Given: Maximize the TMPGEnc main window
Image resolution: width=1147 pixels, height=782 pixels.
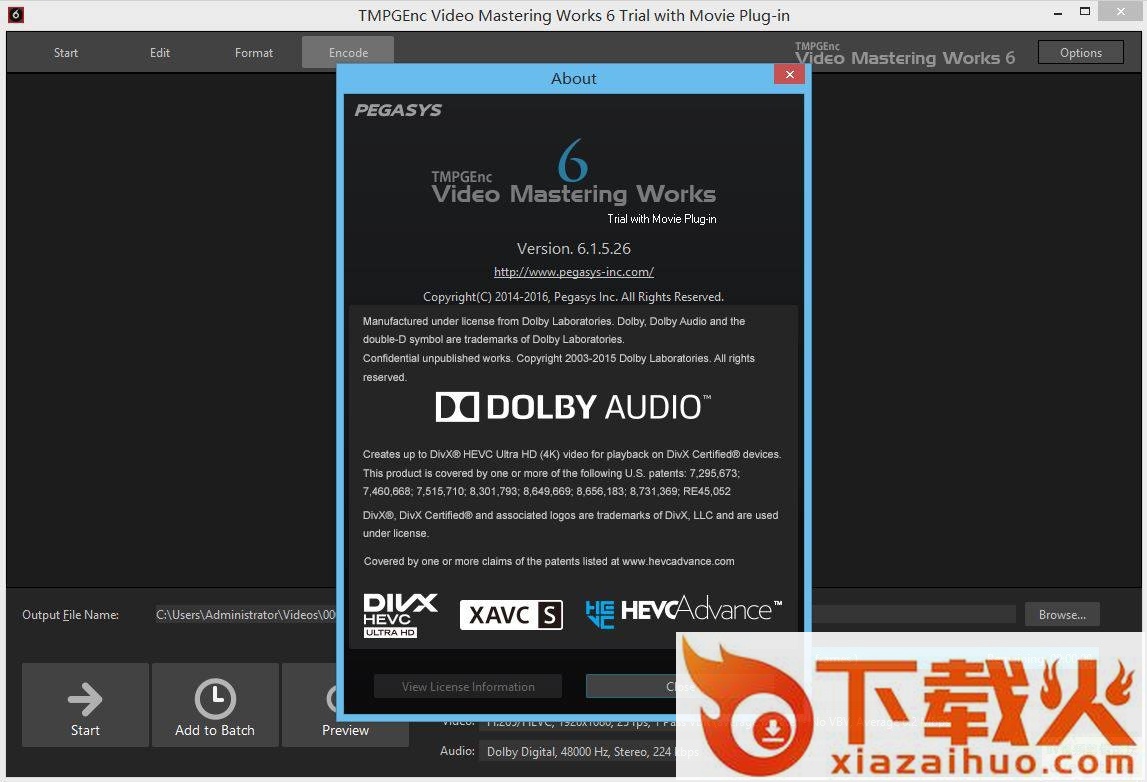Looking at the screenshot, I should click(1085, 12).
